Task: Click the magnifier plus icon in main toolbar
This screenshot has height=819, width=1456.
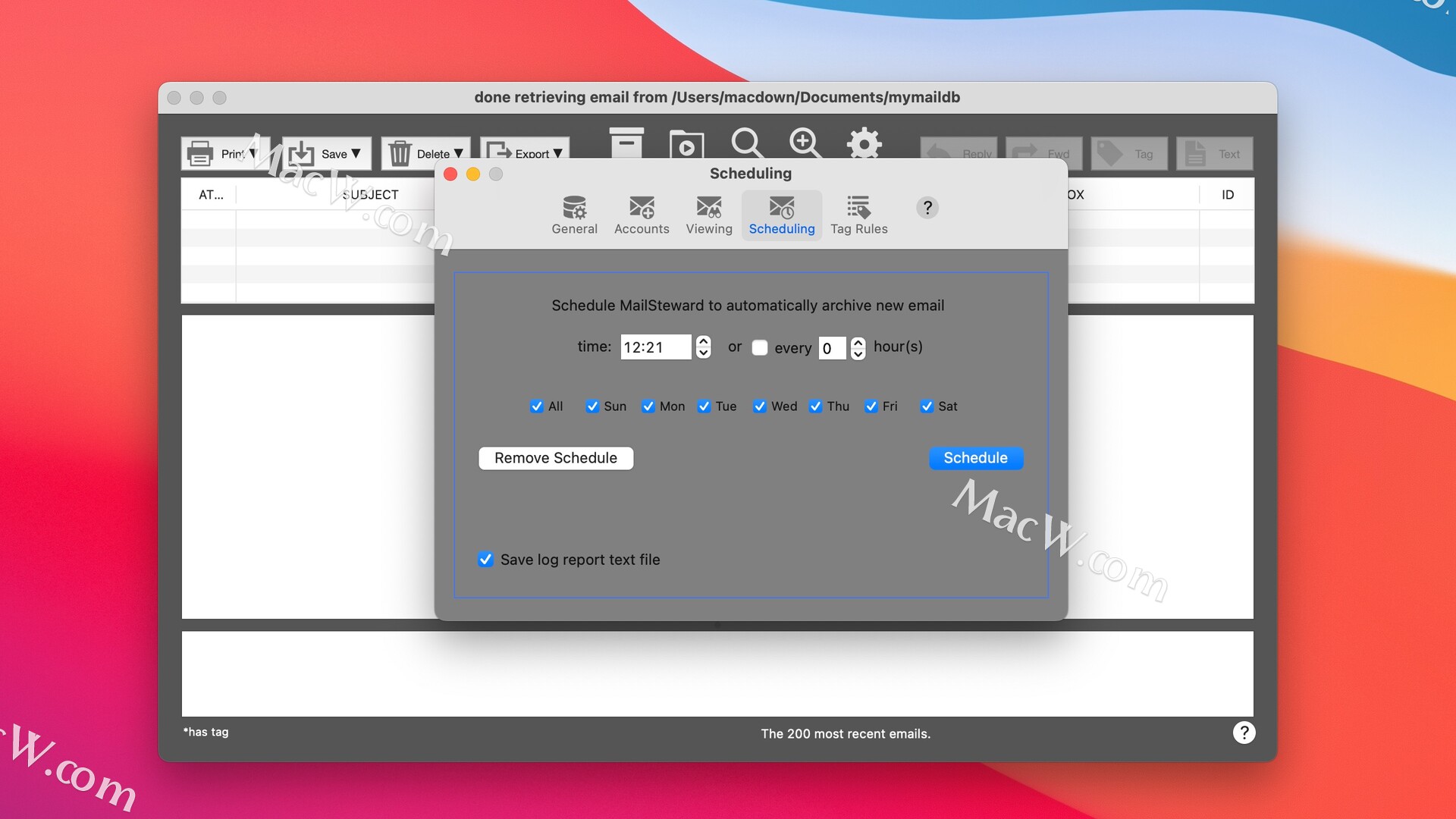Action: [x=805, y=143]
